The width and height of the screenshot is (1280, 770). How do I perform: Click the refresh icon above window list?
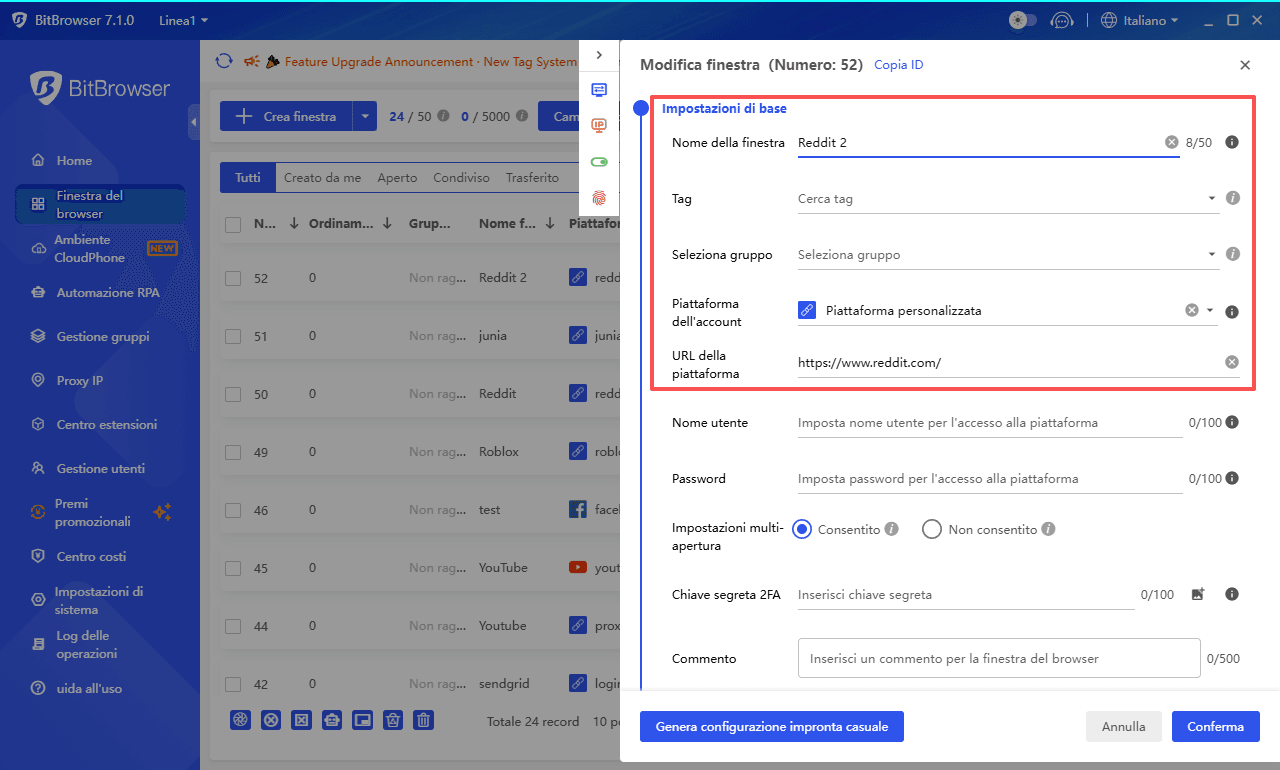point(224,61)
